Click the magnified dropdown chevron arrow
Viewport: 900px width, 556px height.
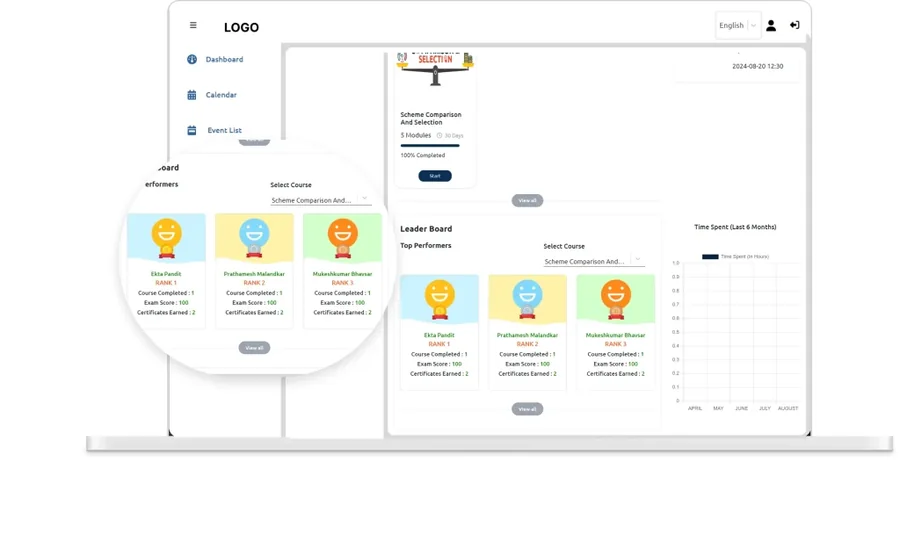[x=364, y=199]
